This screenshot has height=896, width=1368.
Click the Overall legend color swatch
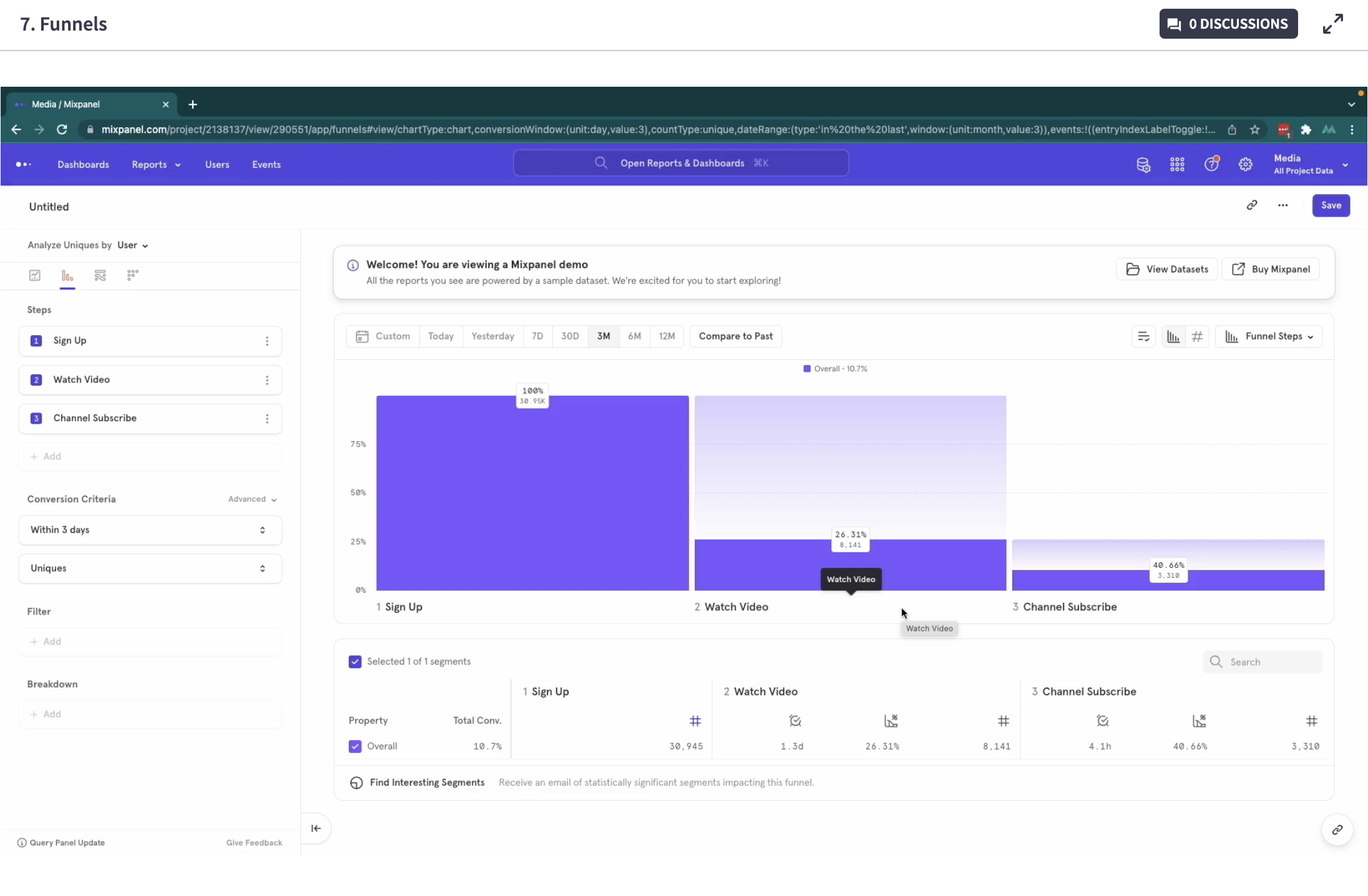(807, 369)
